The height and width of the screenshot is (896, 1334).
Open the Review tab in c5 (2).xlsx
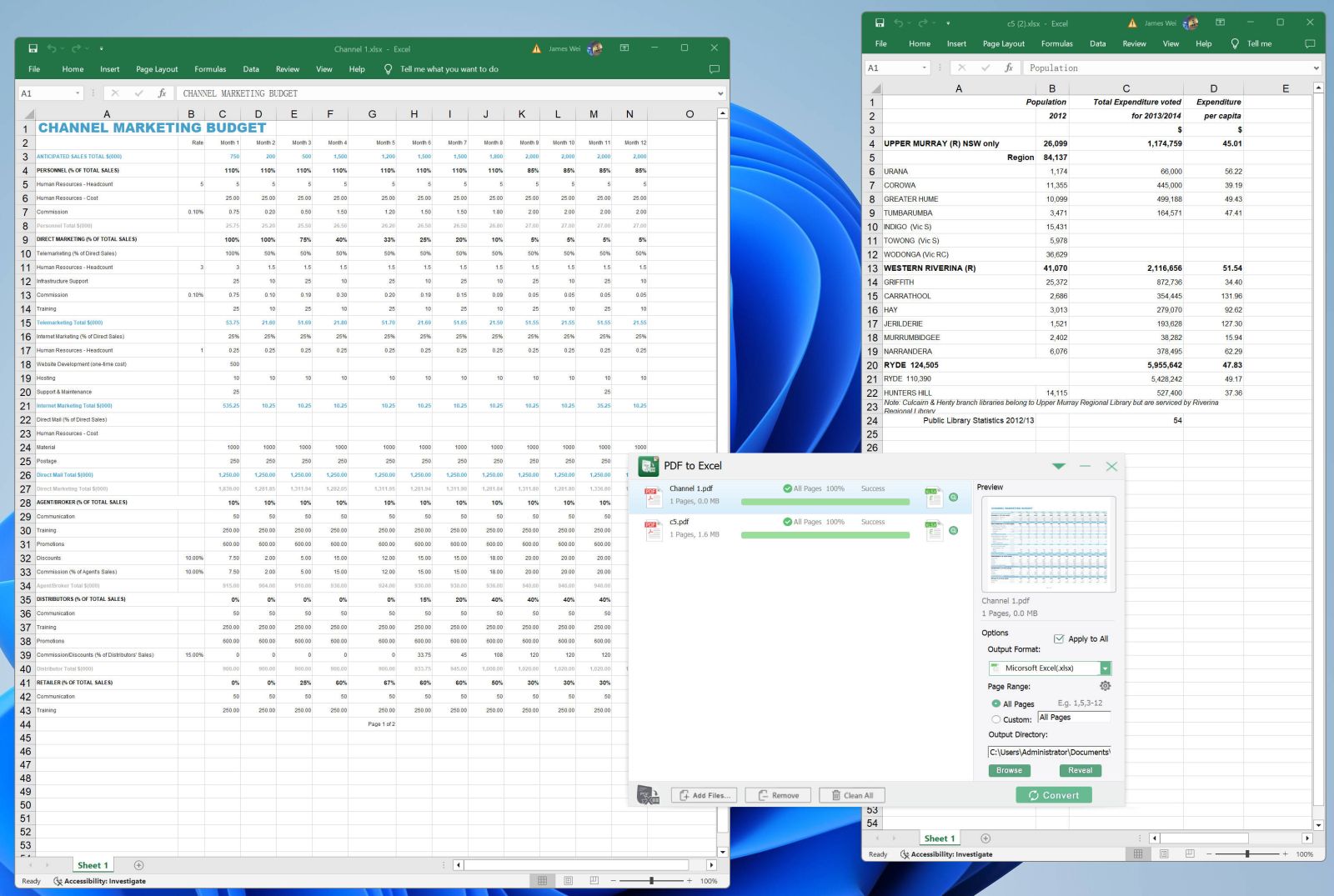(x=1134, y=43)
